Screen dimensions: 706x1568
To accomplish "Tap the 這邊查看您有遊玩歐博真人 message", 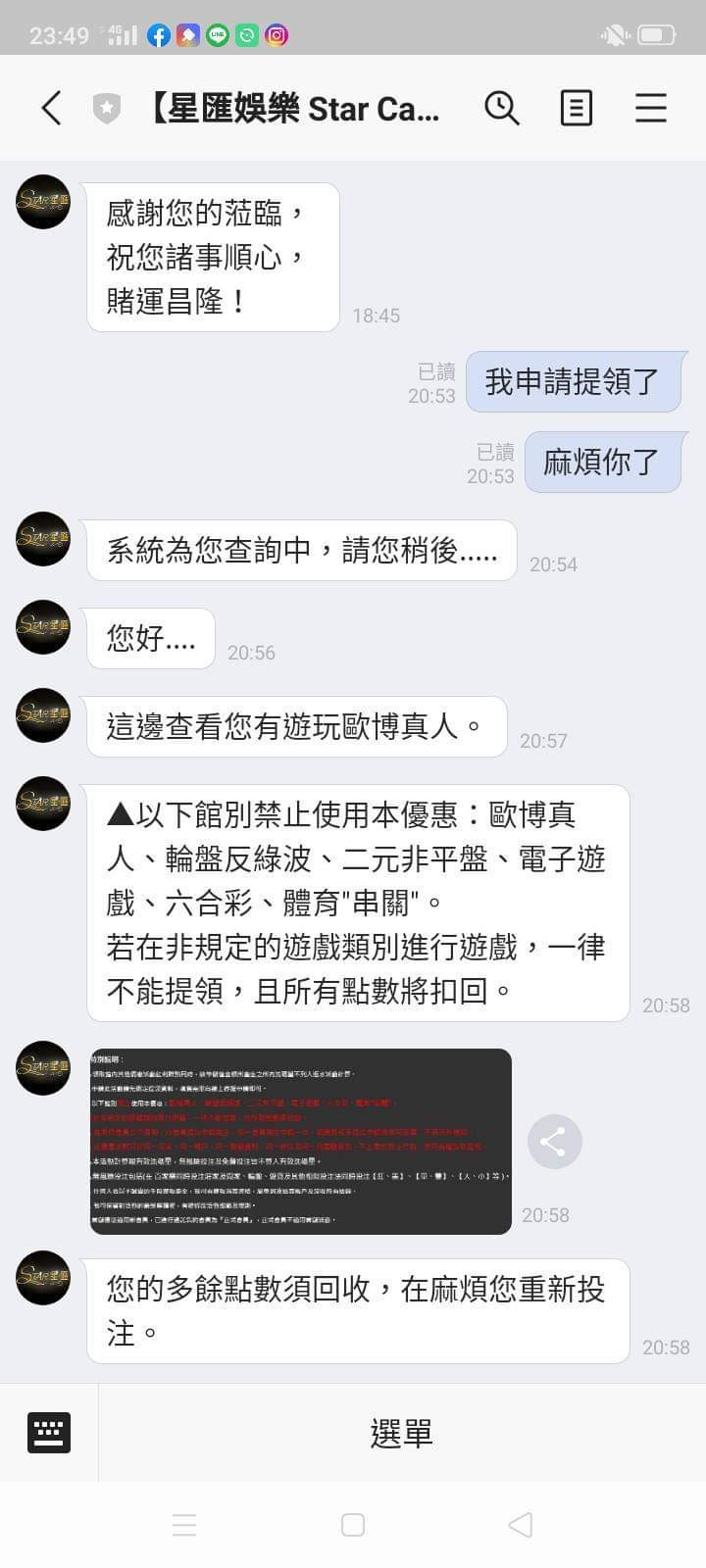I will point(297,726).
